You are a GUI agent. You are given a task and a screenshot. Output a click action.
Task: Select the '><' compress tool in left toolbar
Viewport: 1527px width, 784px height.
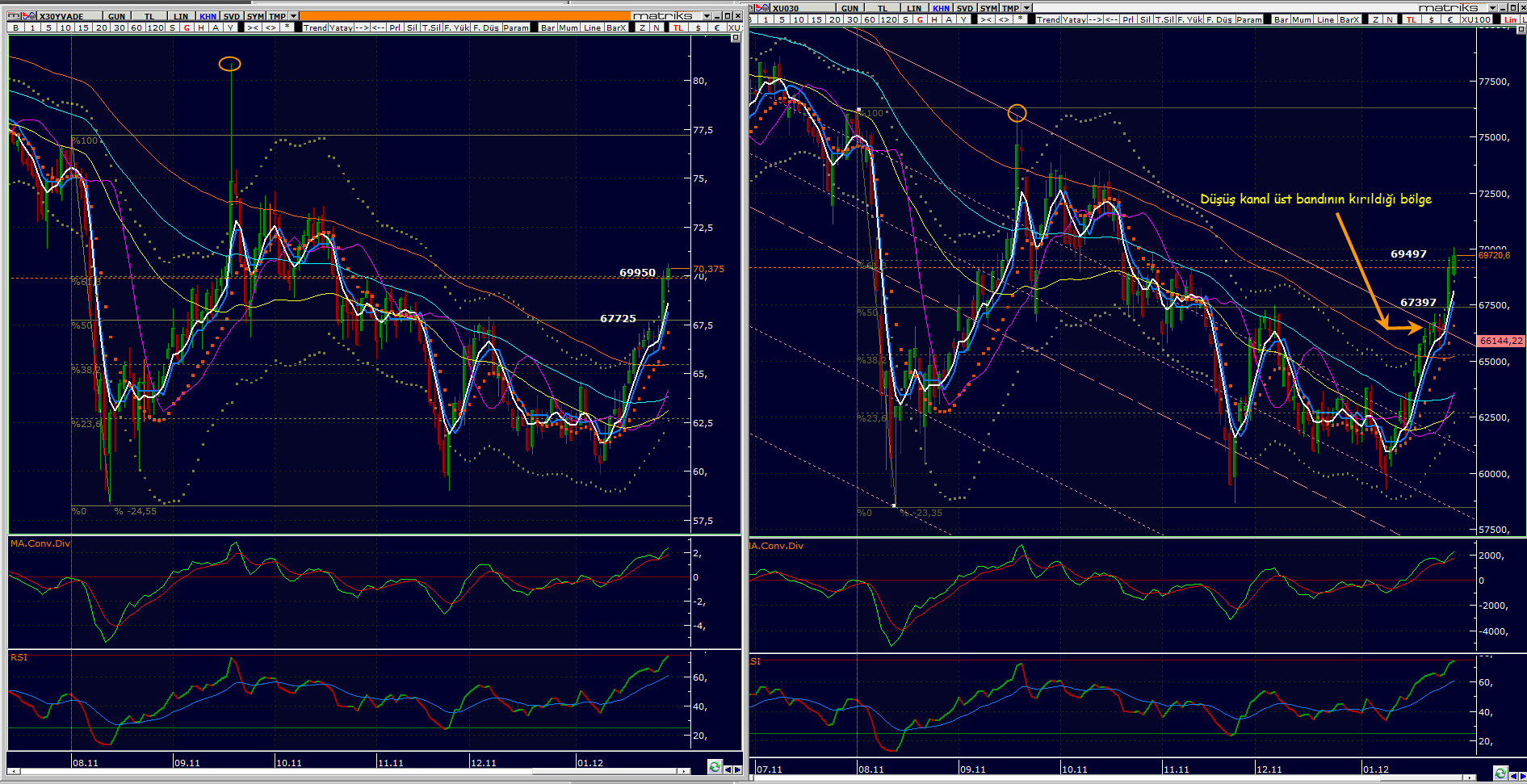253,27
